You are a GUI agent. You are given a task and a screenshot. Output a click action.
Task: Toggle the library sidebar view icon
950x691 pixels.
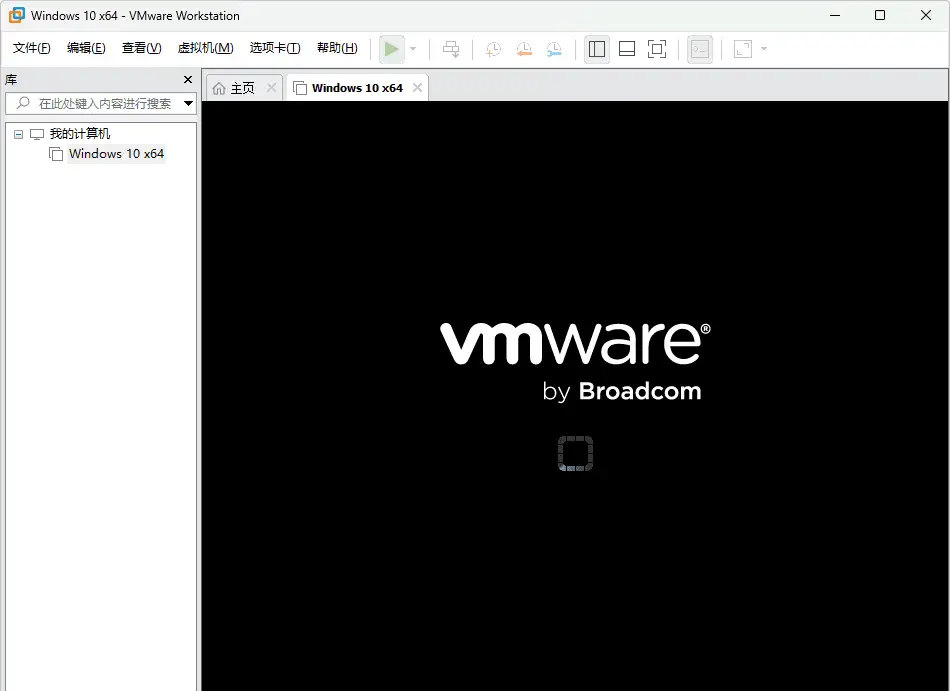[x=597, y=49]
